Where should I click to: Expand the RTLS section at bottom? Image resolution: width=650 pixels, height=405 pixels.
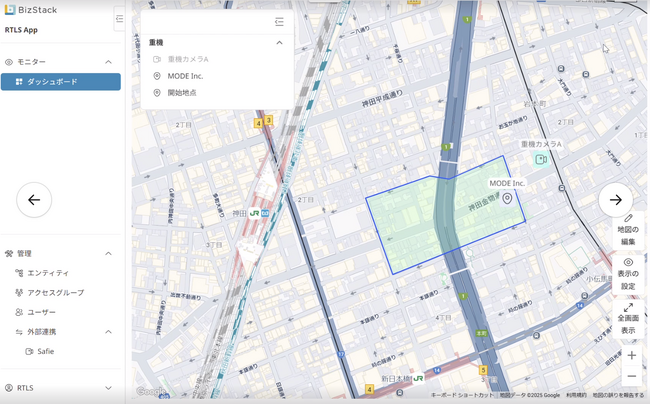108,388
